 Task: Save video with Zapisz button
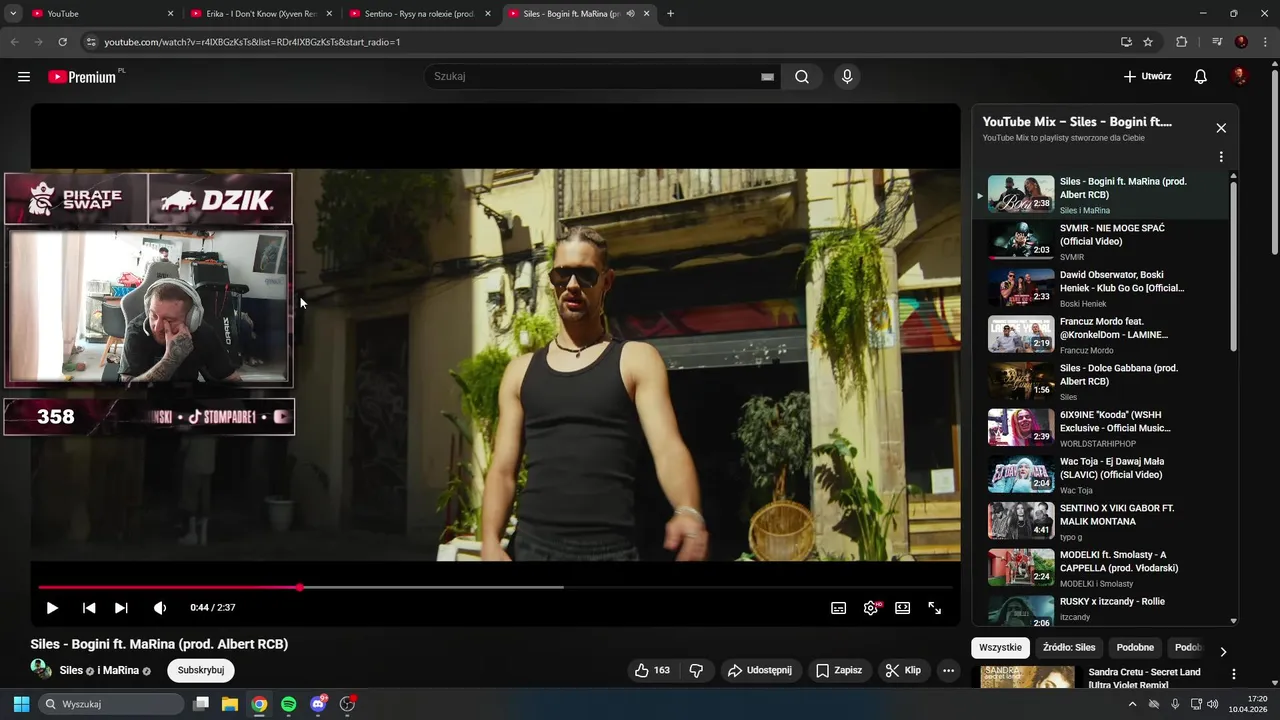839,671
